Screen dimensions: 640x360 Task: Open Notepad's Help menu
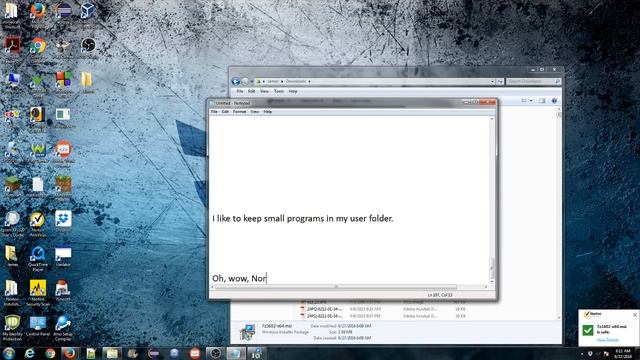267,111
